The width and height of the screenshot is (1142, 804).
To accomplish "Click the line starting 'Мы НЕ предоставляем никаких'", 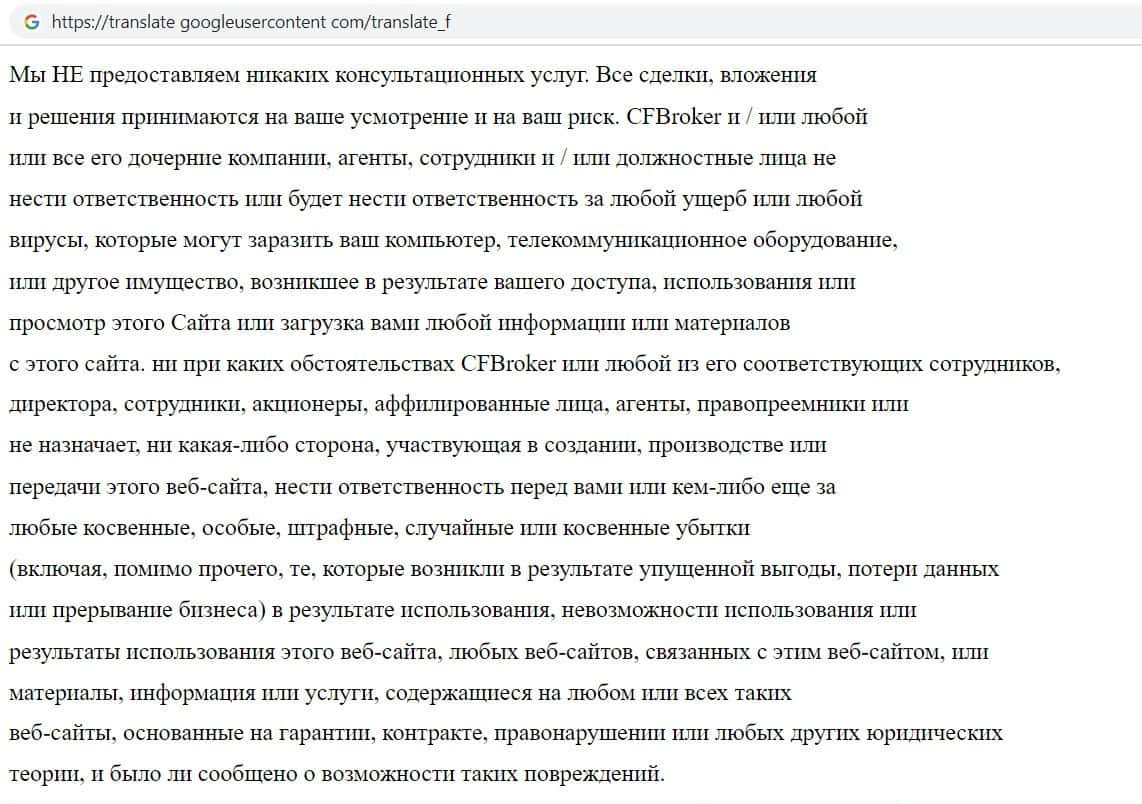I will point(413,75).
